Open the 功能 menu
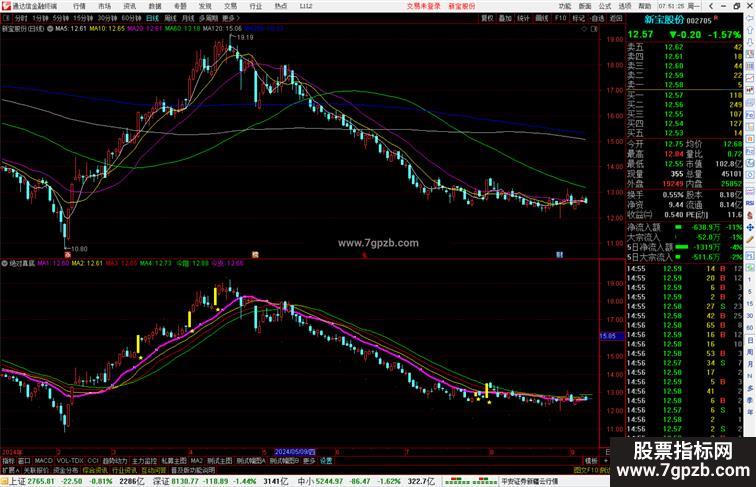 565,6
